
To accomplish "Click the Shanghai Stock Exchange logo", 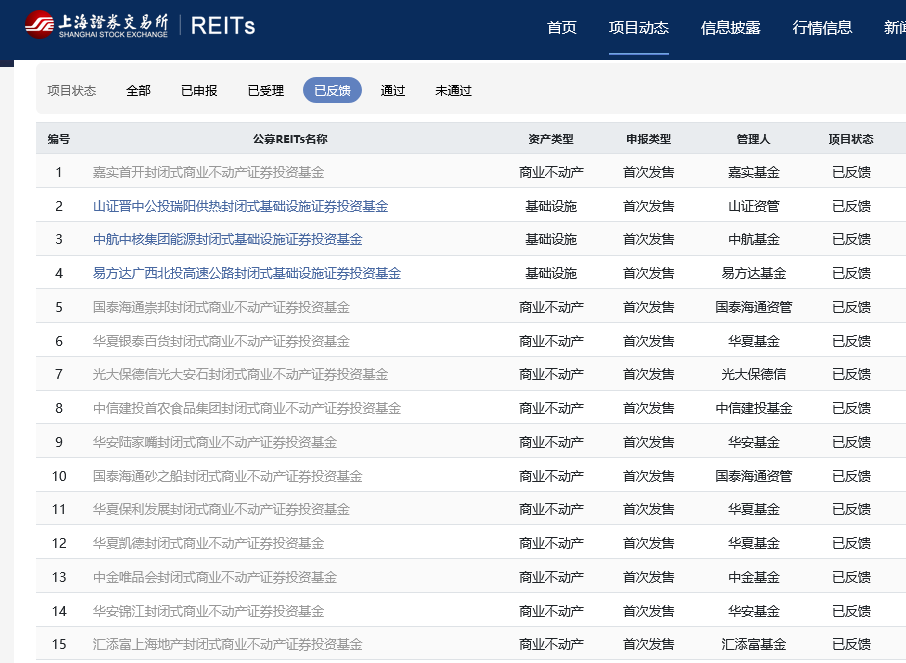I will click(x=97, y=26).
